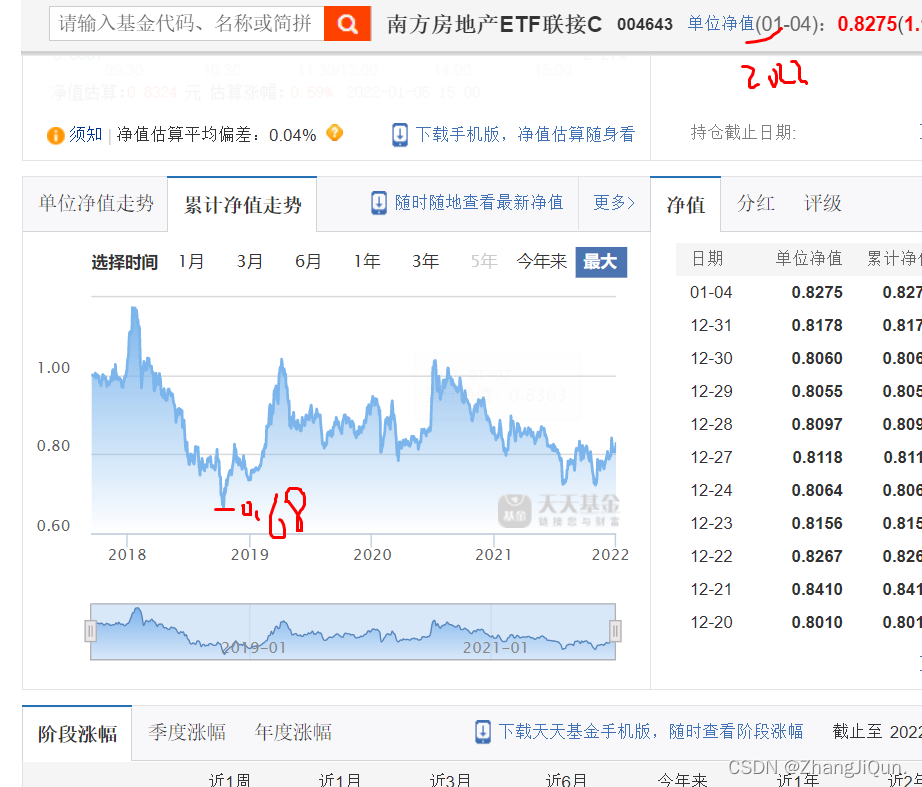Click the 近3月 column label

[450, 780]
